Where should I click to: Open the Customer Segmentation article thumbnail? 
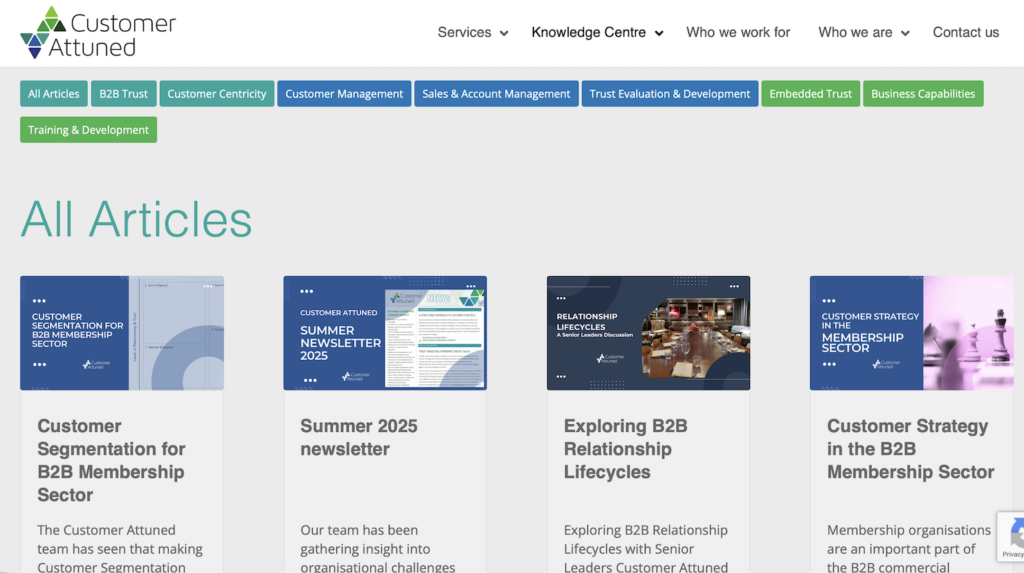[x=122, y=333]
